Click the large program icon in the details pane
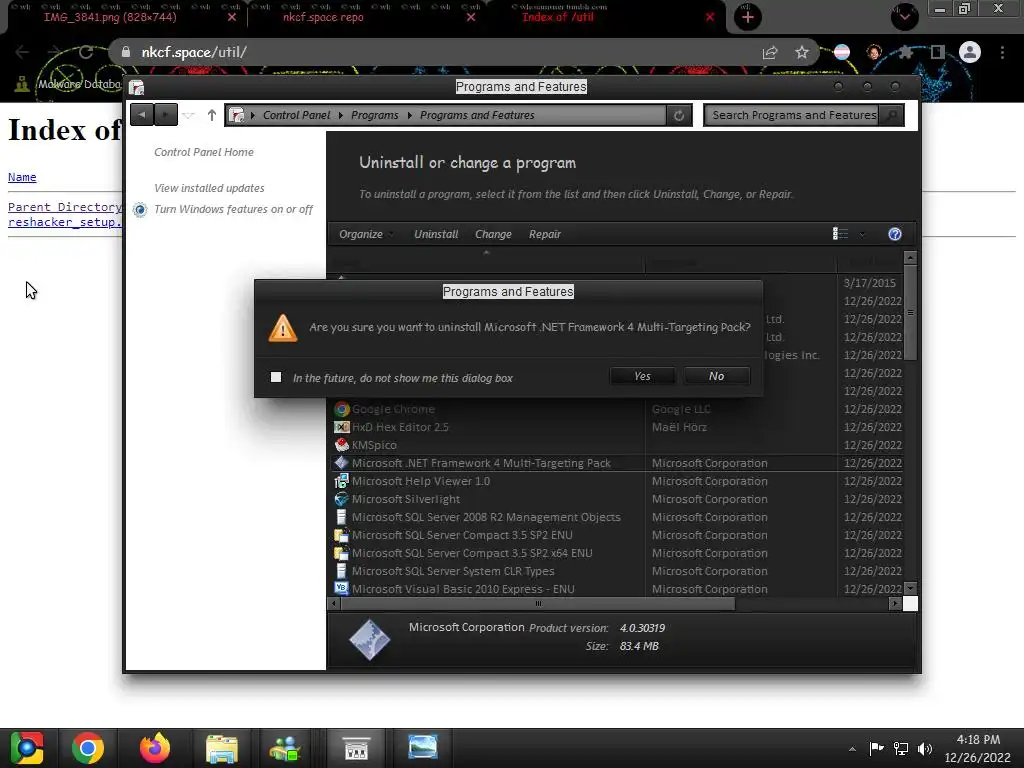The width and height of the screenshot is (1024, 768). click(x=370, y=639)
